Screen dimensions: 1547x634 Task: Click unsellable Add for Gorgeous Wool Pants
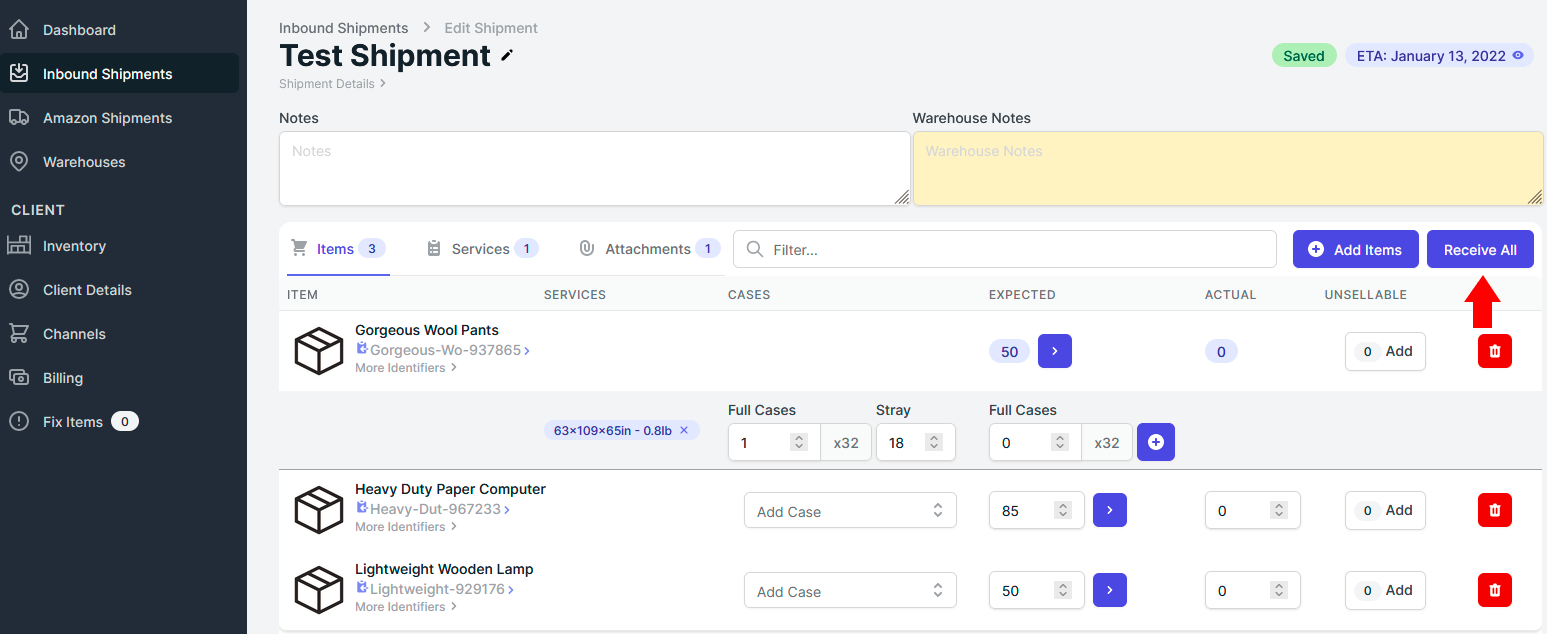tap(1385, 351)
